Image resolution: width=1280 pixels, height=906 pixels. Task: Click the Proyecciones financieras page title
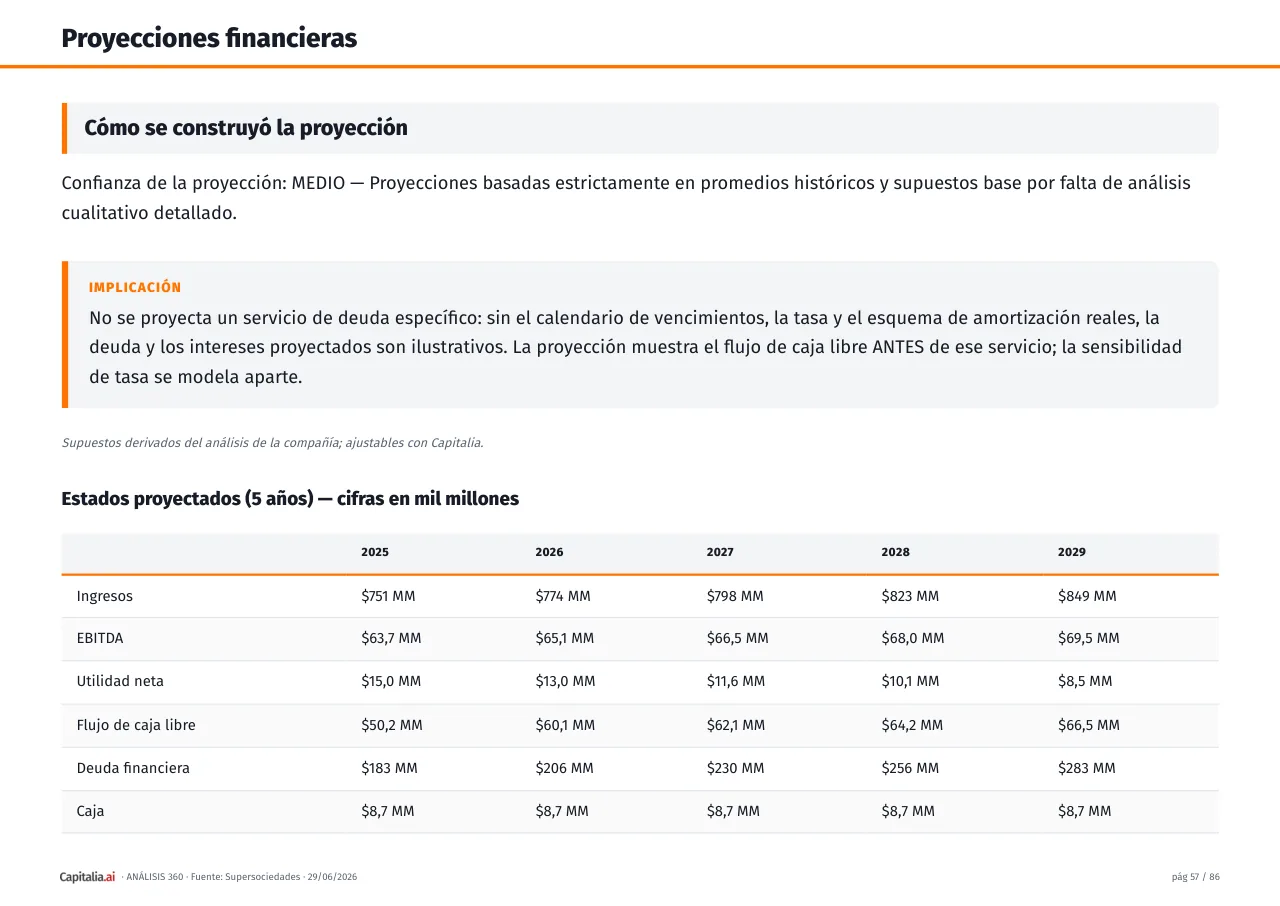(209, 38)
